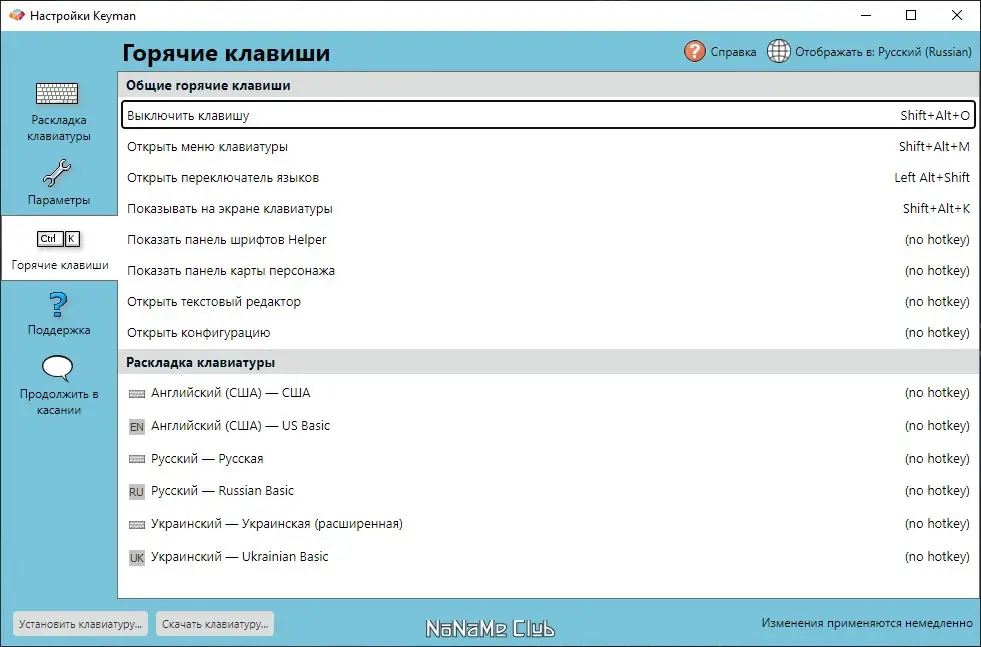Screen dimensions: 981x647
Task: Select the Русский — Russian Basic row
Action: pos(548,491)
